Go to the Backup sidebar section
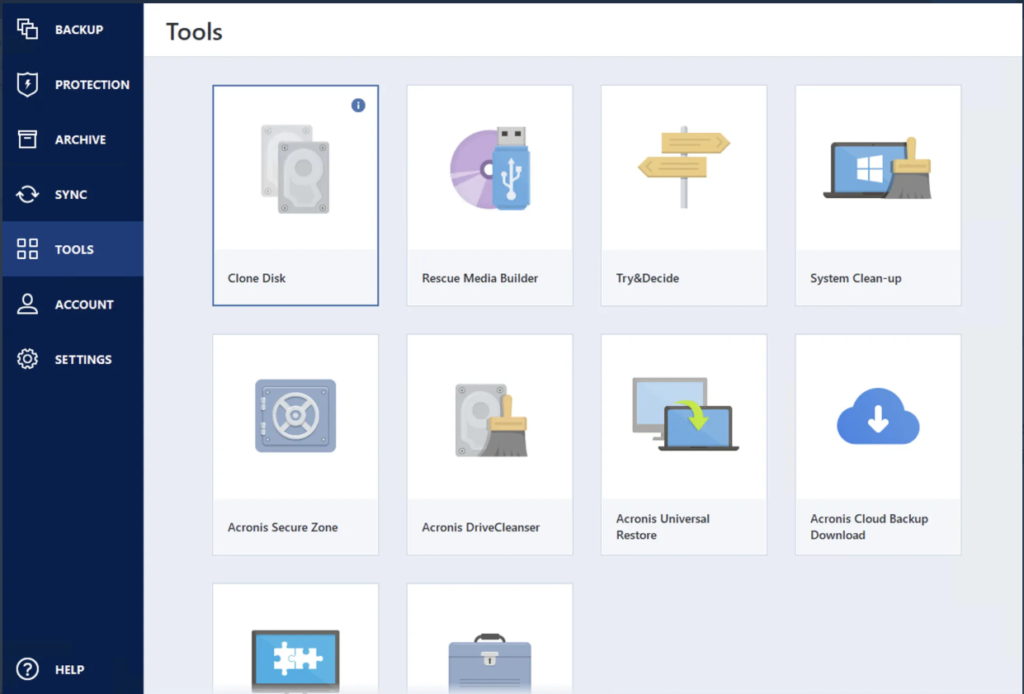 click(x=72, y=30)
